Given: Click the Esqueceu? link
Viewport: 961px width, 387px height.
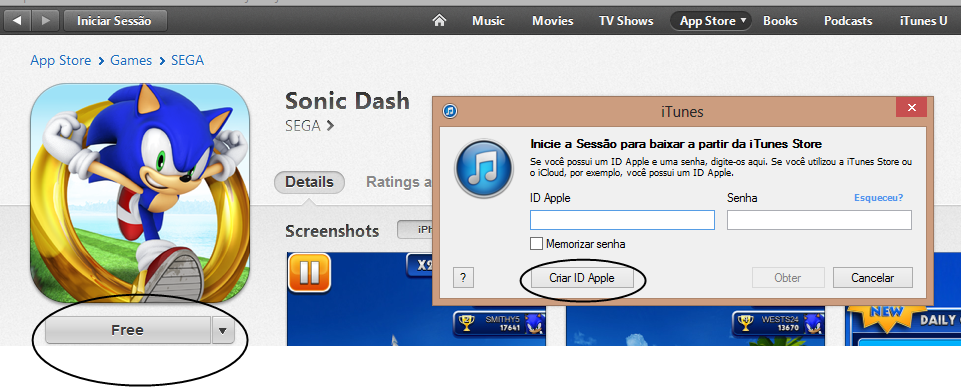Looking at the screenshot, I should pyautogui.click(x=878, y=198).
